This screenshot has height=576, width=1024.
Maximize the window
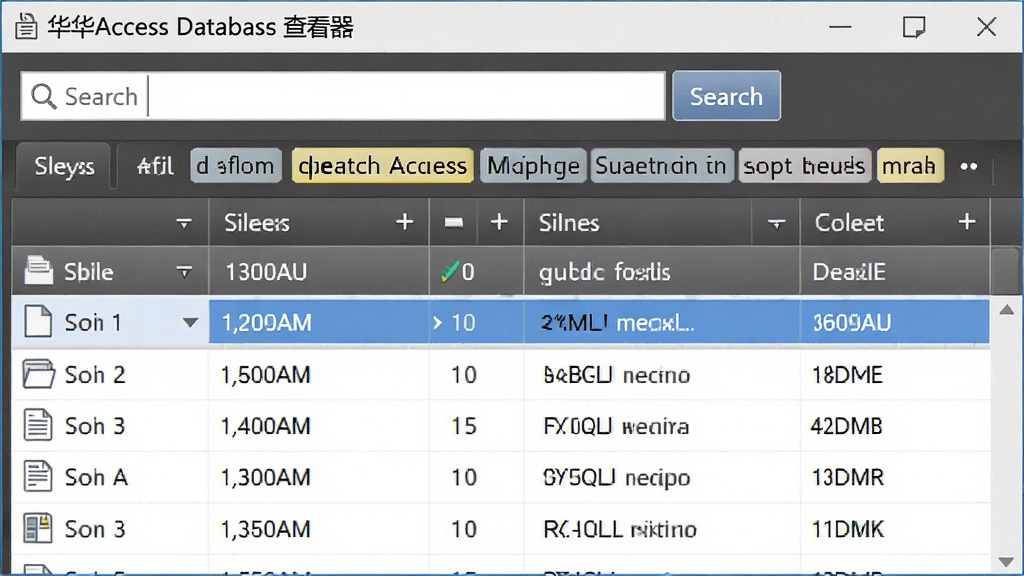(914, 27)
